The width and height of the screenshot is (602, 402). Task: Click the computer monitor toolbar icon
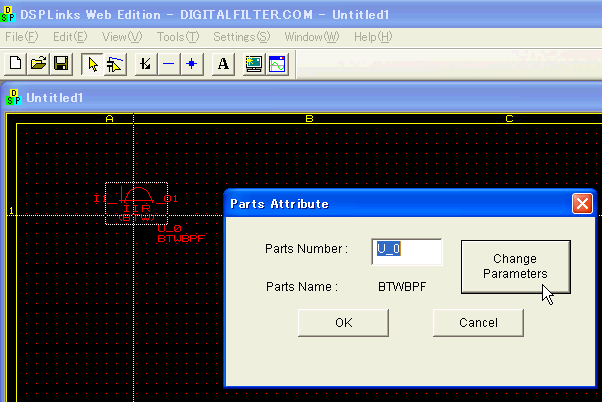(x=254, y=63)
